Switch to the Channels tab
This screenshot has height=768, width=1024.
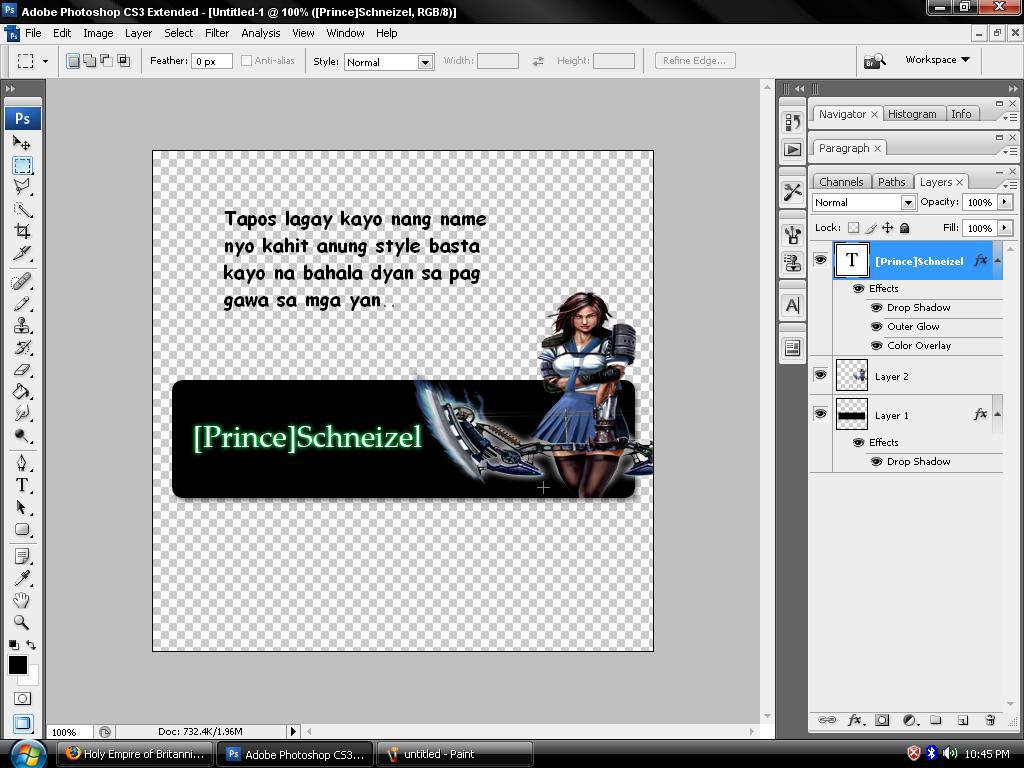(841, 182)
